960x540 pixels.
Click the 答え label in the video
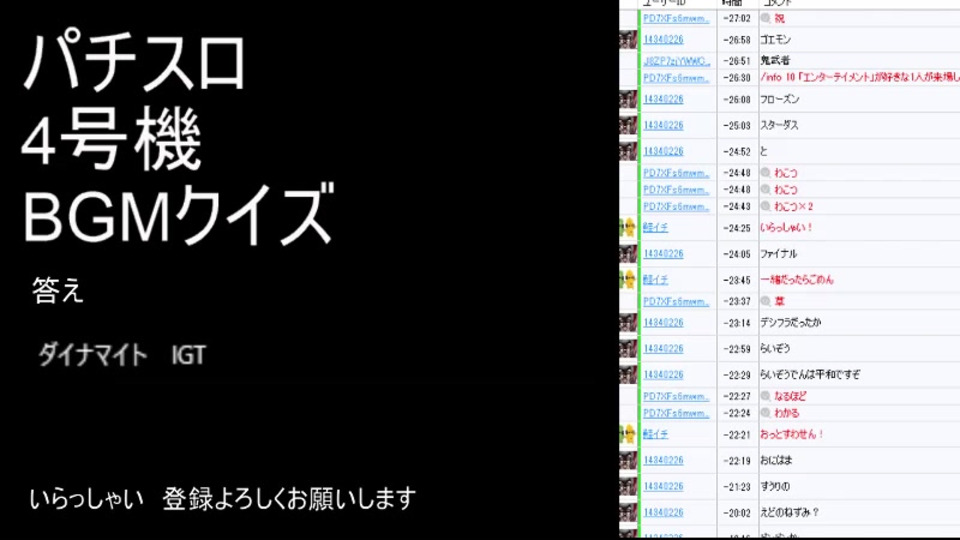pos(58,290)
